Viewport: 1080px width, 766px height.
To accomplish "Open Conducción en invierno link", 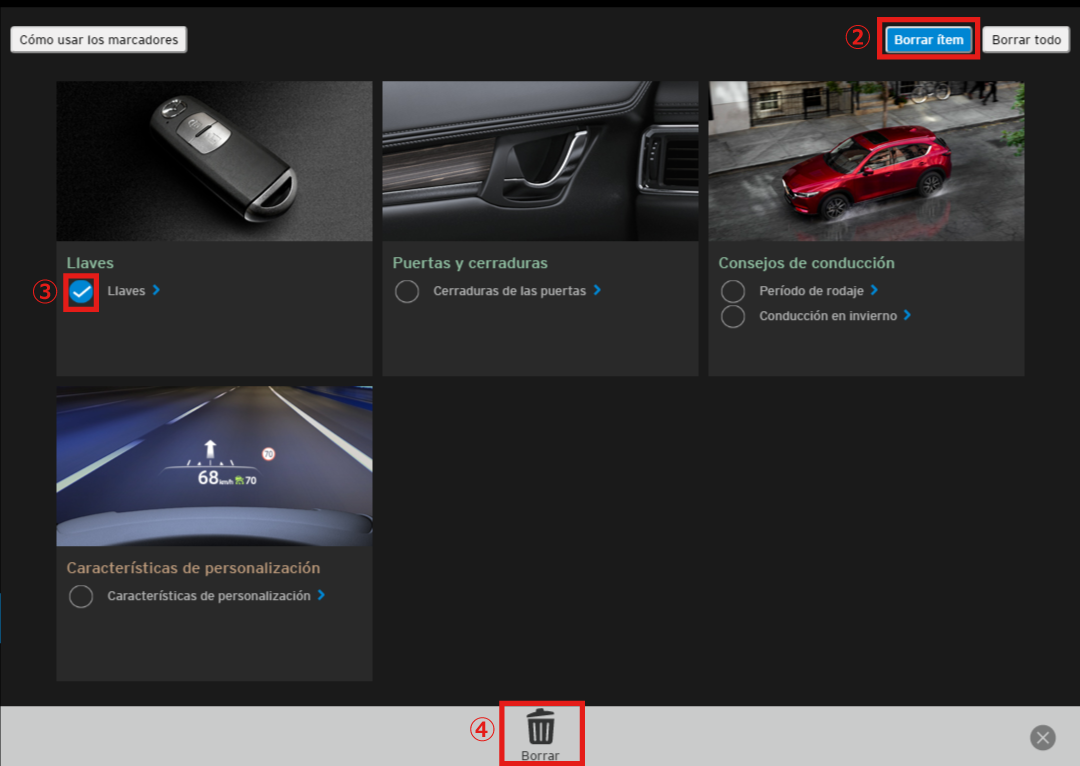I will [x=828, y=315].
